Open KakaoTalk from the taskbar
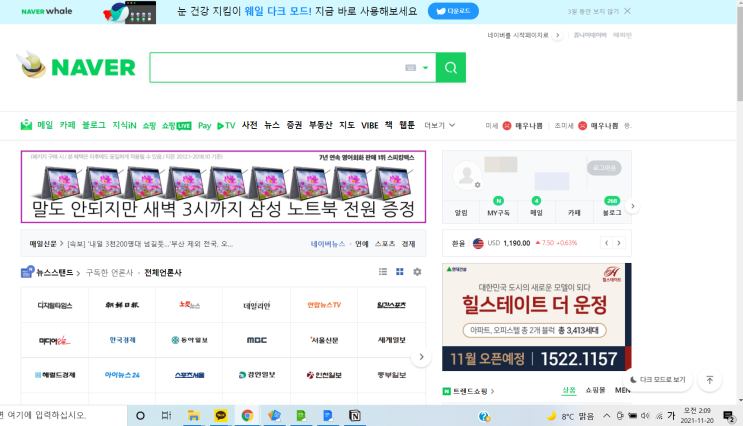The width and height of the screenshot is (743, 426). pyautogui.click(x=220, y=416)
